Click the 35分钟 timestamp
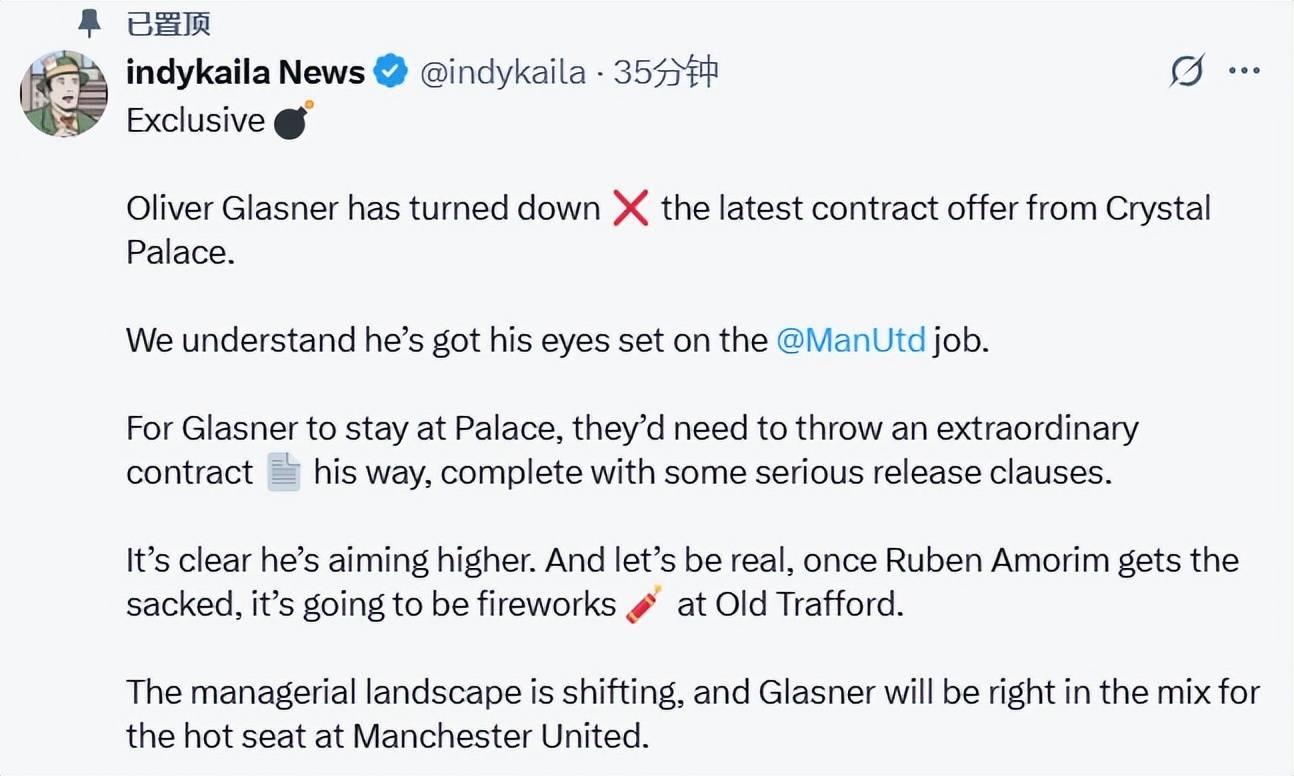The image size is (1294, 776). (x=666, y=72)
